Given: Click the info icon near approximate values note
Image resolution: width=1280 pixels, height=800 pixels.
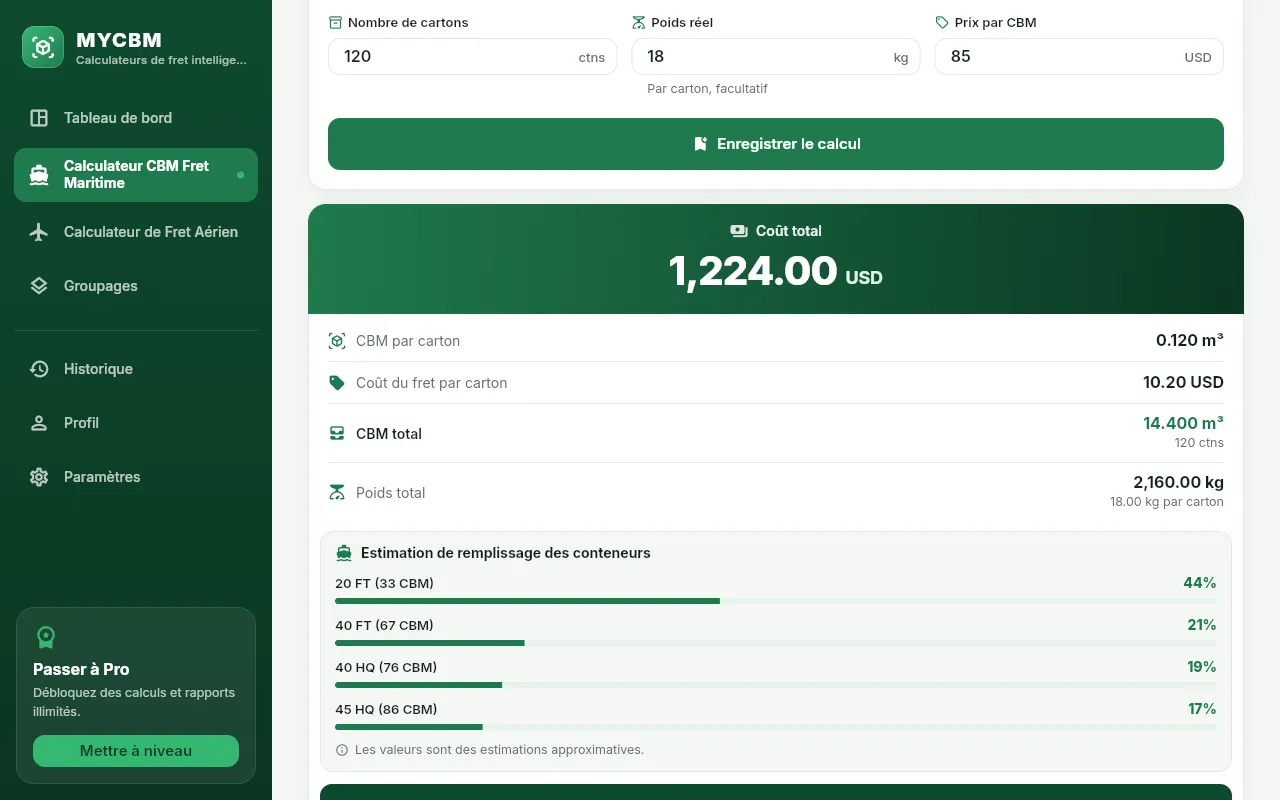Looking at the screenshot, I should pyautogui.click(x=342, y=750).
